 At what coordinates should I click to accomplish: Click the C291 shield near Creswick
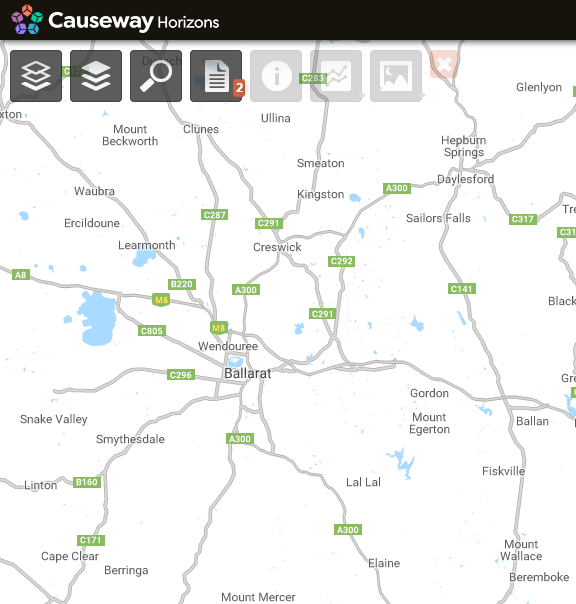[x=269, y=223]
